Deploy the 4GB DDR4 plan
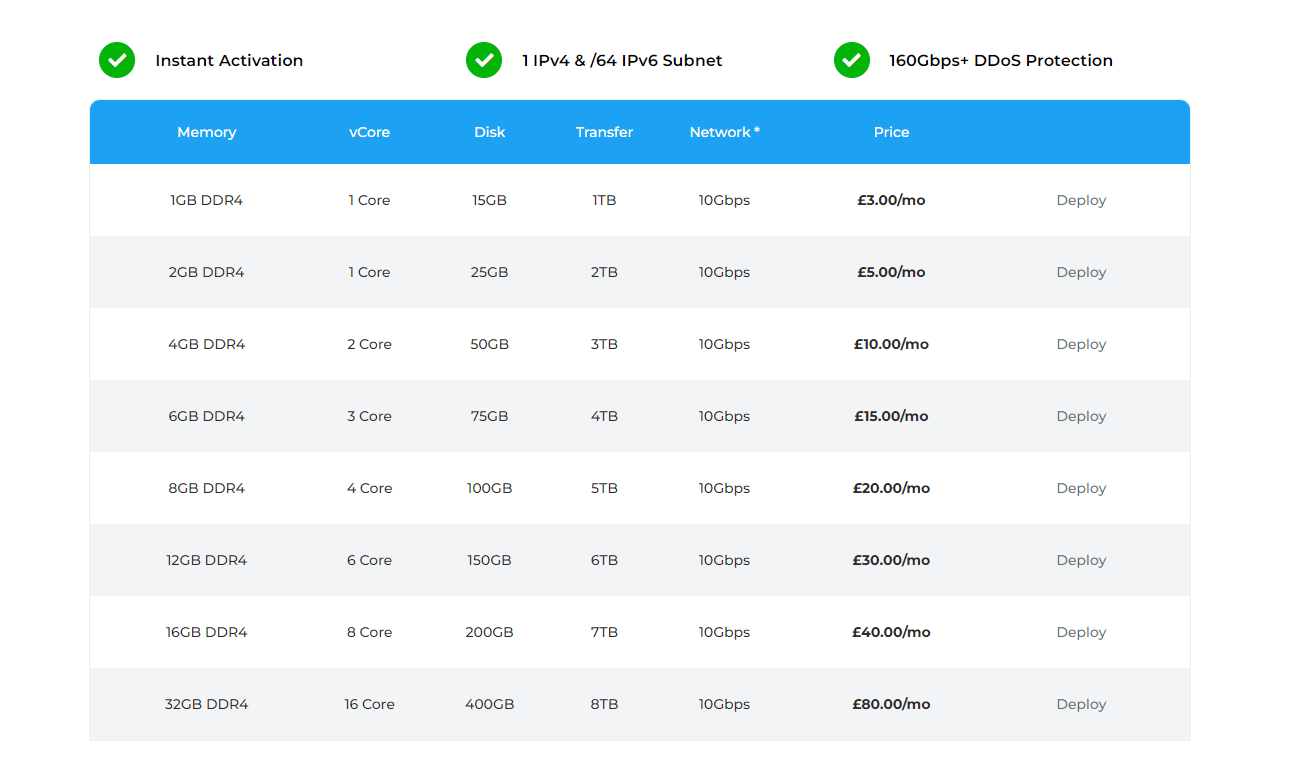Viewport: 1290px width, 770px height. pyautogui.click(x=1081, y=344)
